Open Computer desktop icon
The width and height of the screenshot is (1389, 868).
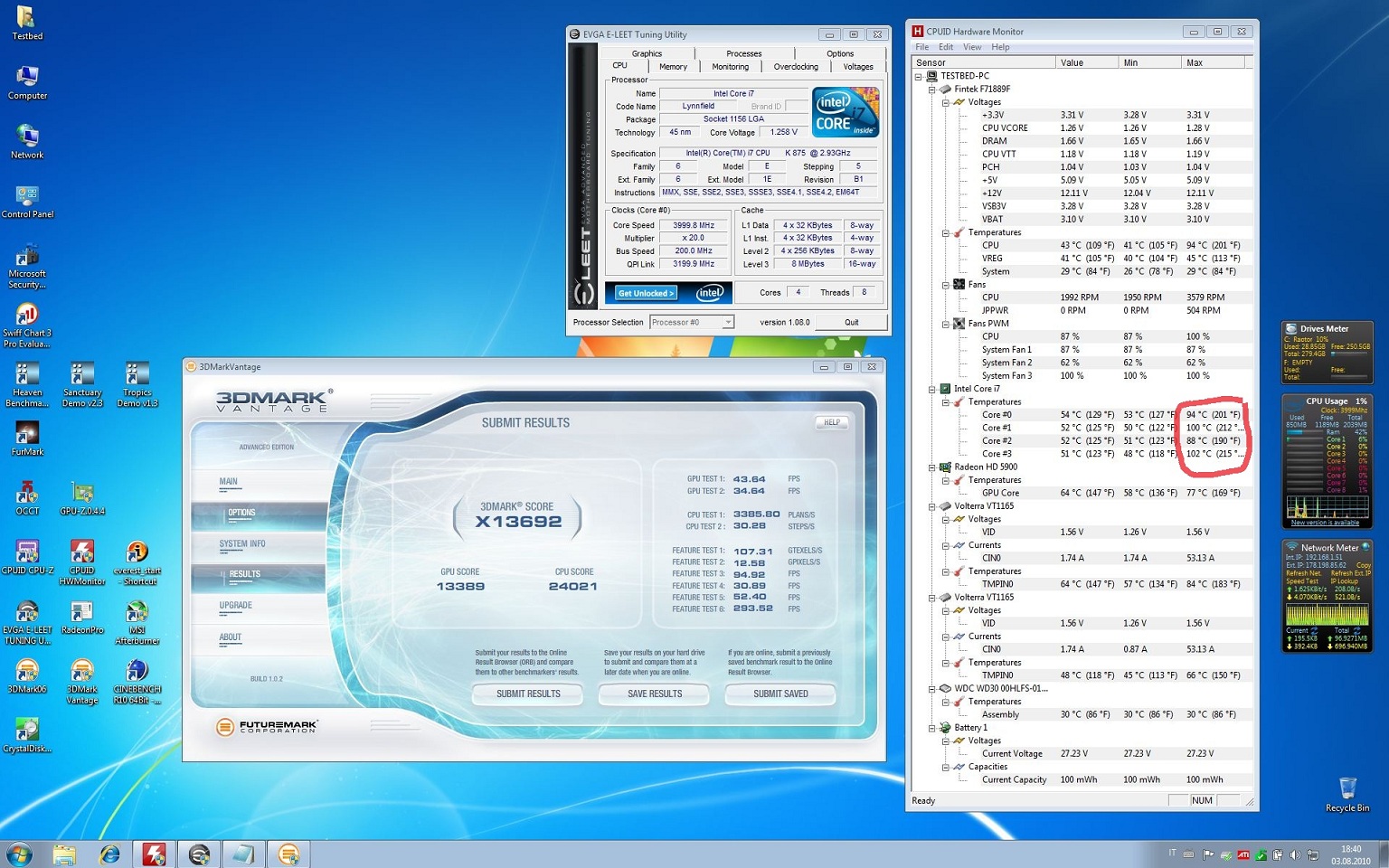27,82
